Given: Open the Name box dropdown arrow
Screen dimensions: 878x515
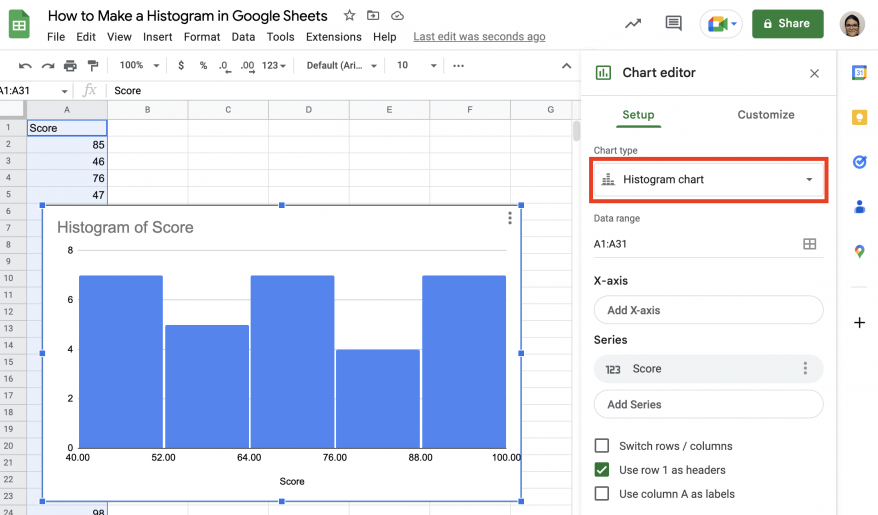Looking at the screenshot, I should click(x=64, y=91).
